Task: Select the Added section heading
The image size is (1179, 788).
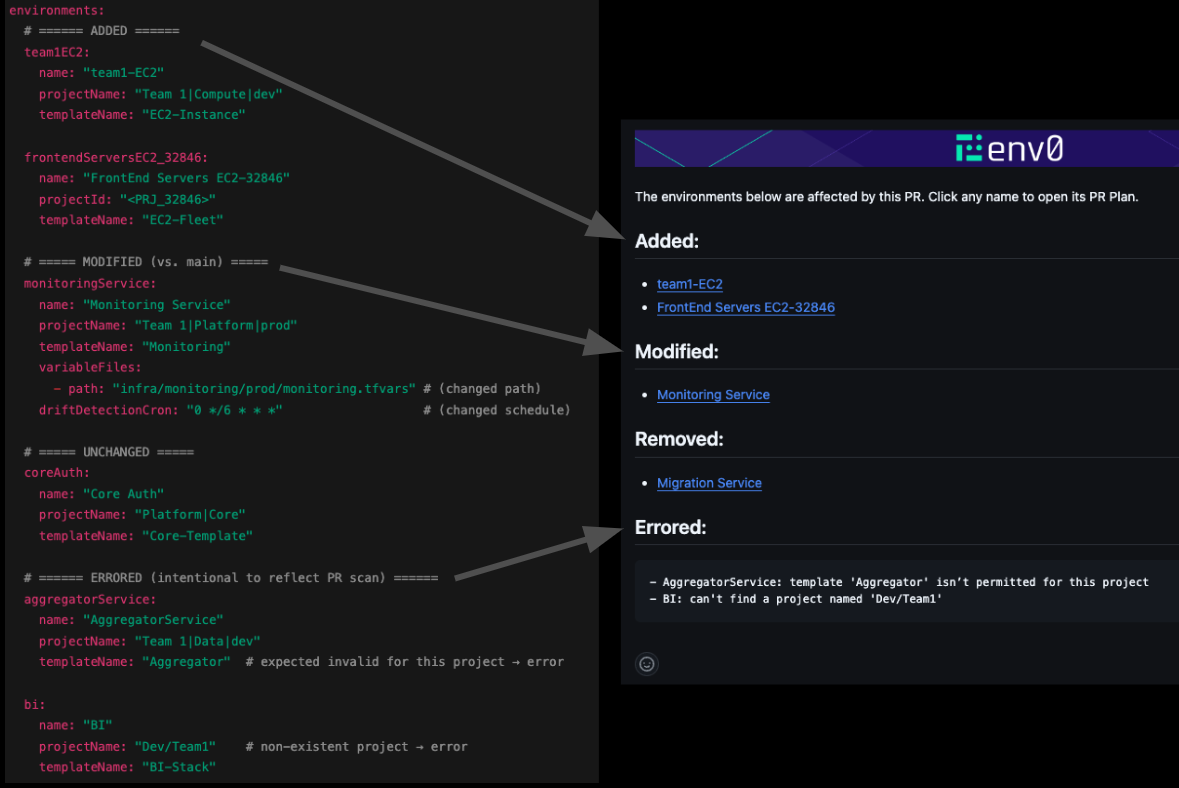Action: (662, 241)
